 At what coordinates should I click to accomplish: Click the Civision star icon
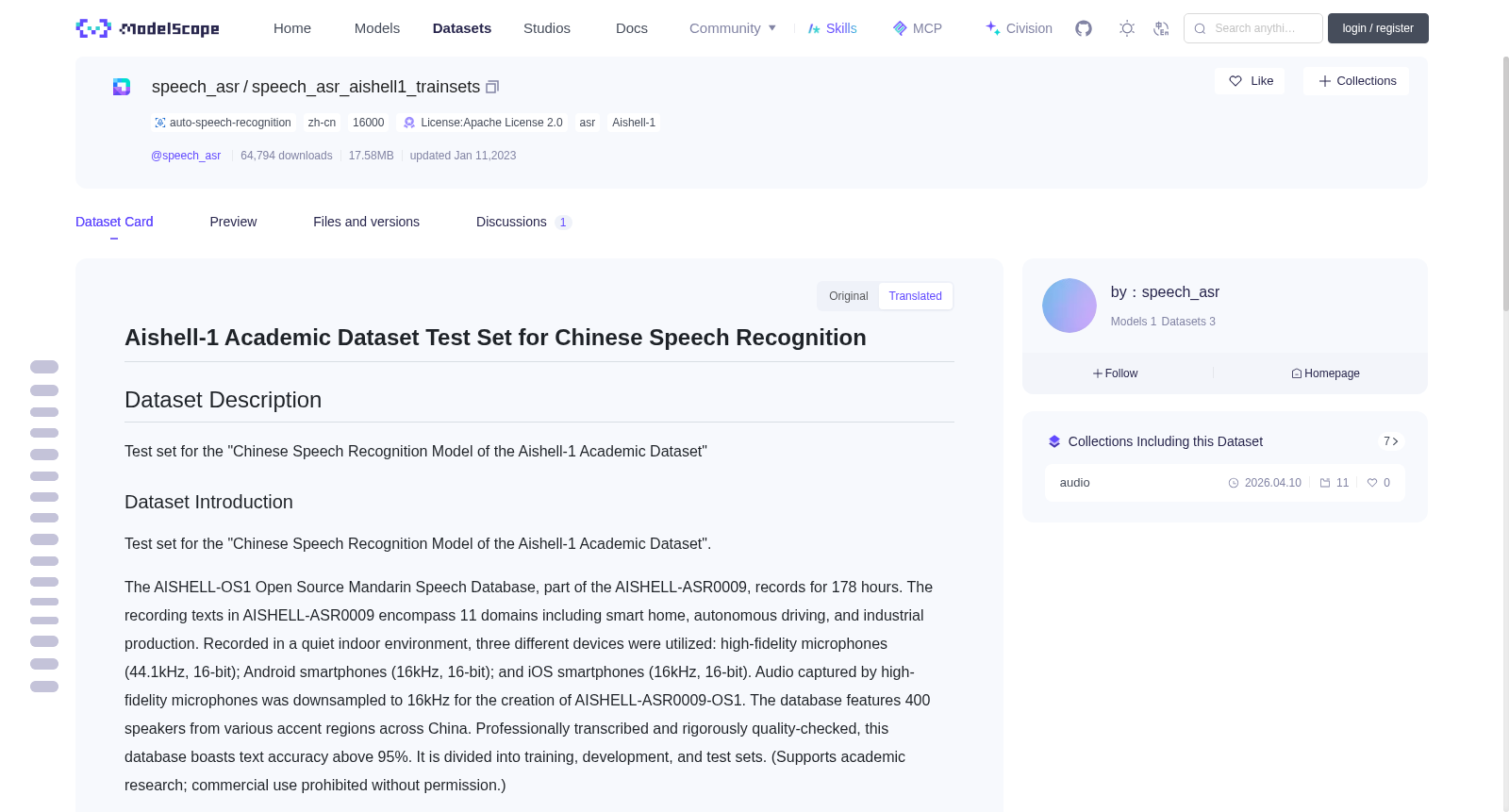point(993,28)
